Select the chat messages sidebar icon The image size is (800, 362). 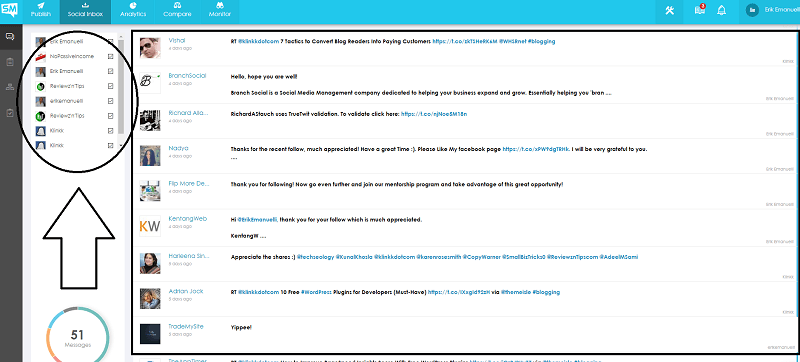(10, 36)
